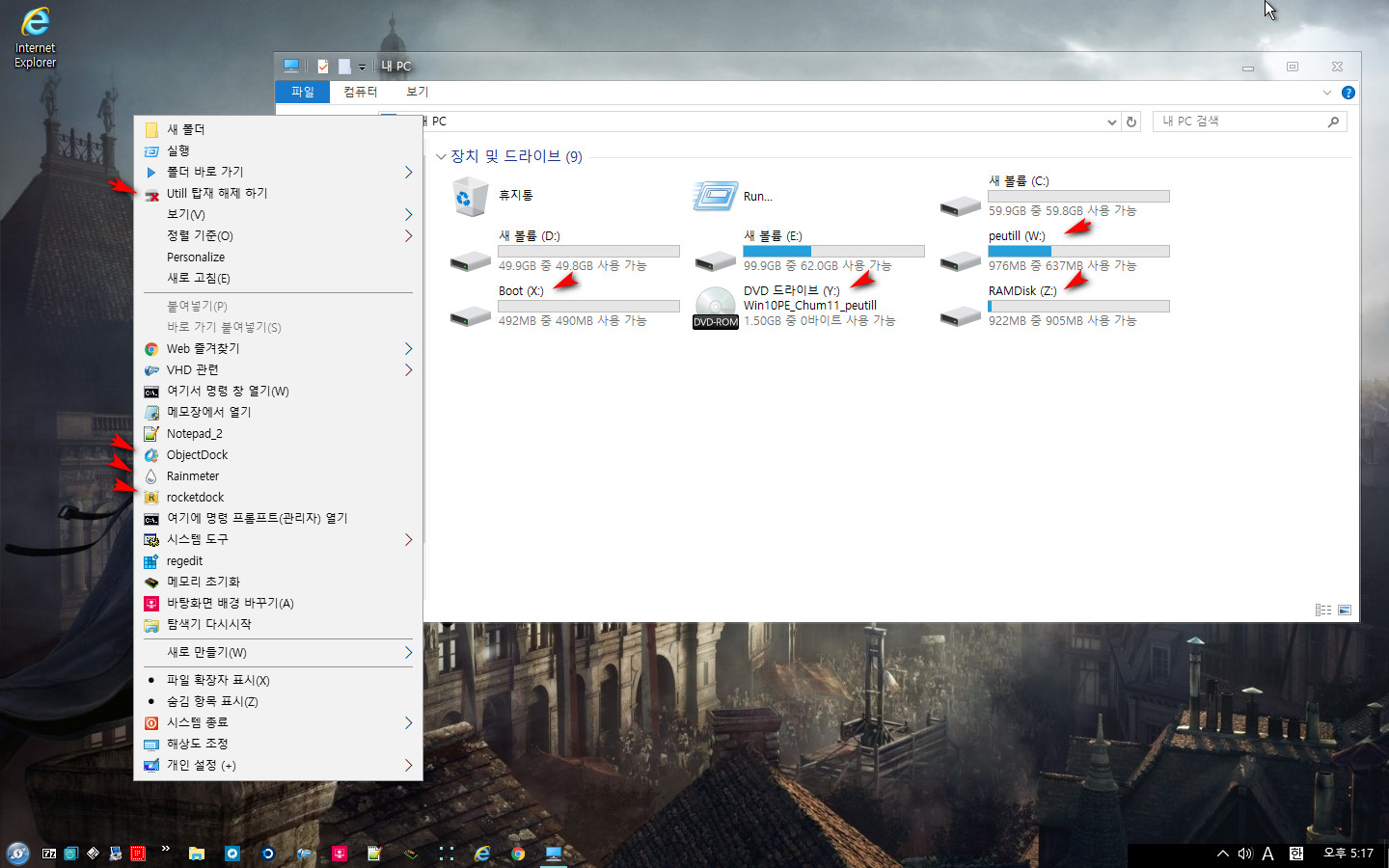Click the refresh button beside address bar

1131,122
